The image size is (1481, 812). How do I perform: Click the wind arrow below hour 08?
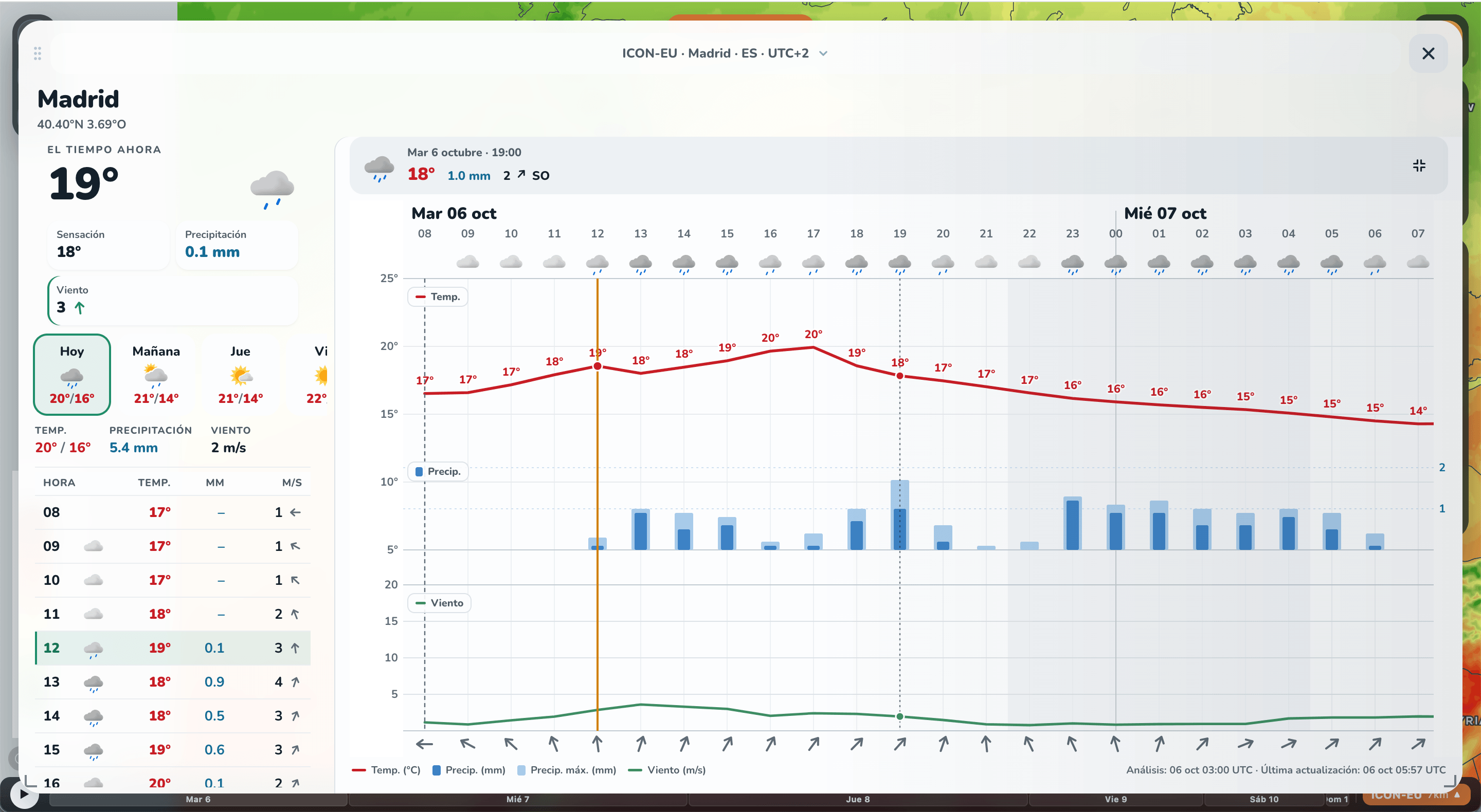[424, 744]
